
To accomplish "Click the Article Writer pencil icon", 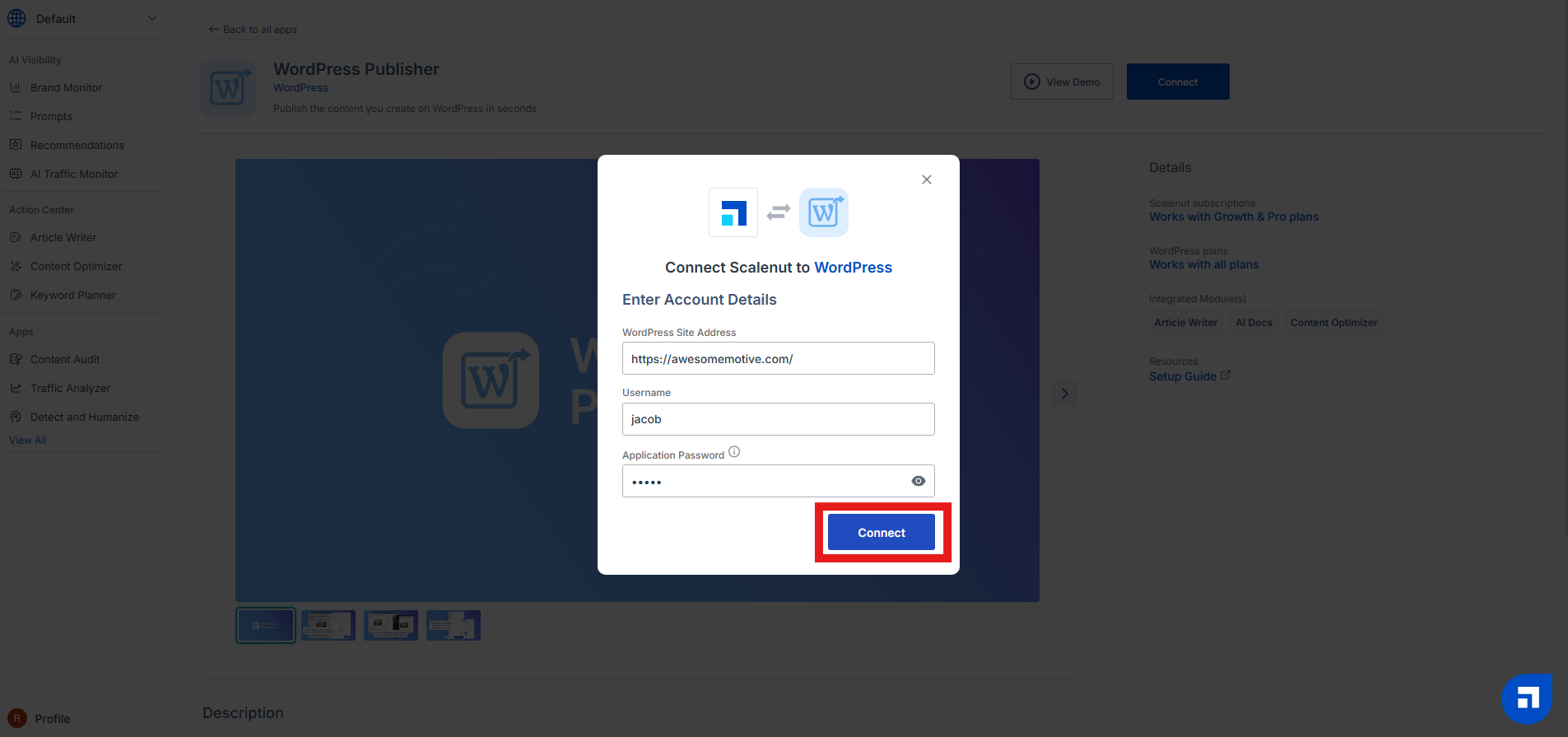I will (x=16, y=237).
